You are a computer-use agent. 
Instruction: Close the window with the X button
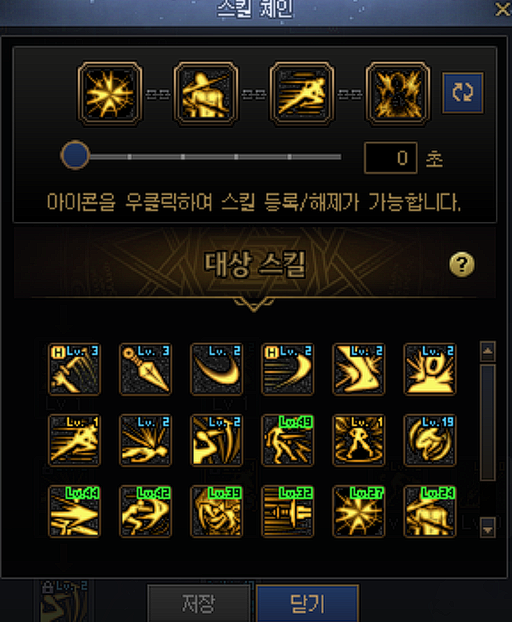[x=502, y=9]
